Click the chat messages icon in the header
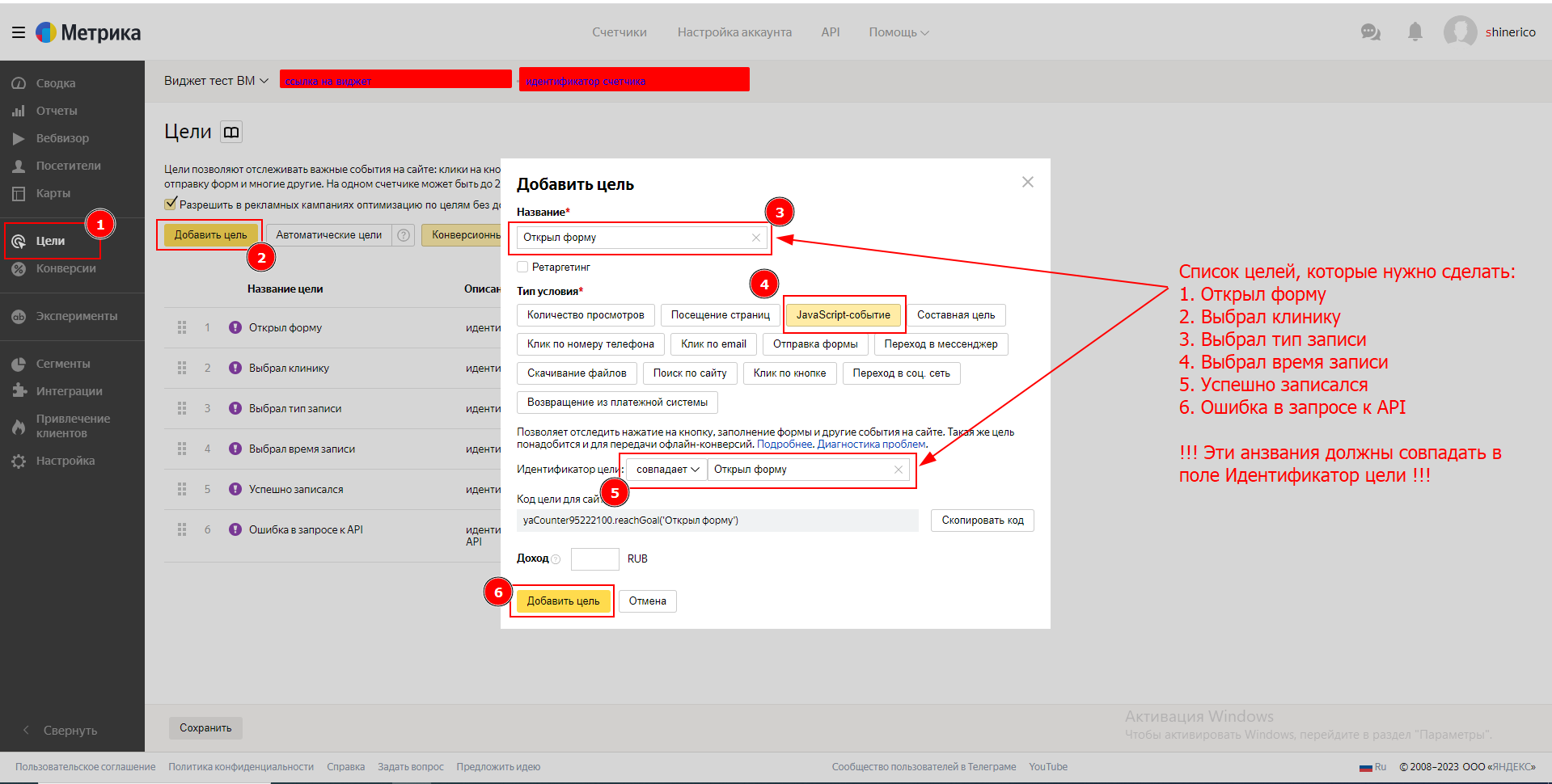 (x=1370, y=32)
